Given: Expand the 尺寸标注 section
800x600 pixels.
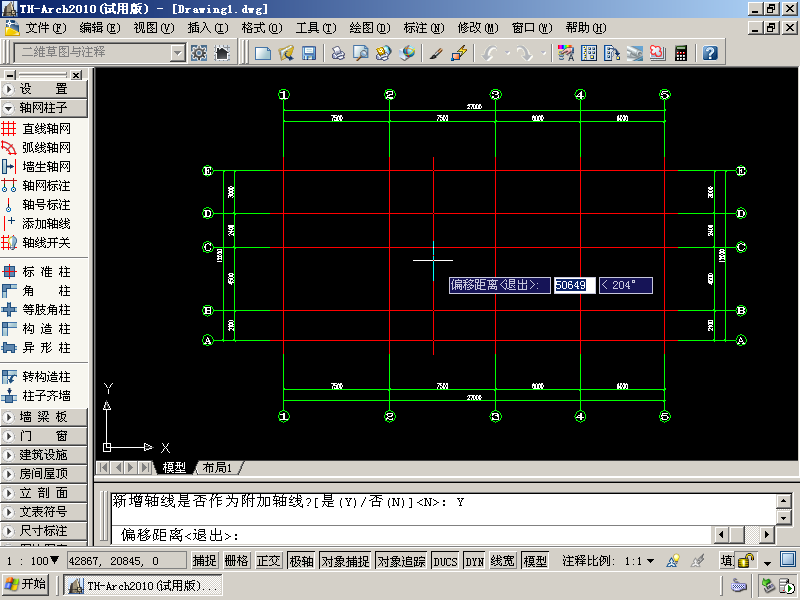Looking at the screenshot, I should click(44, 531).
